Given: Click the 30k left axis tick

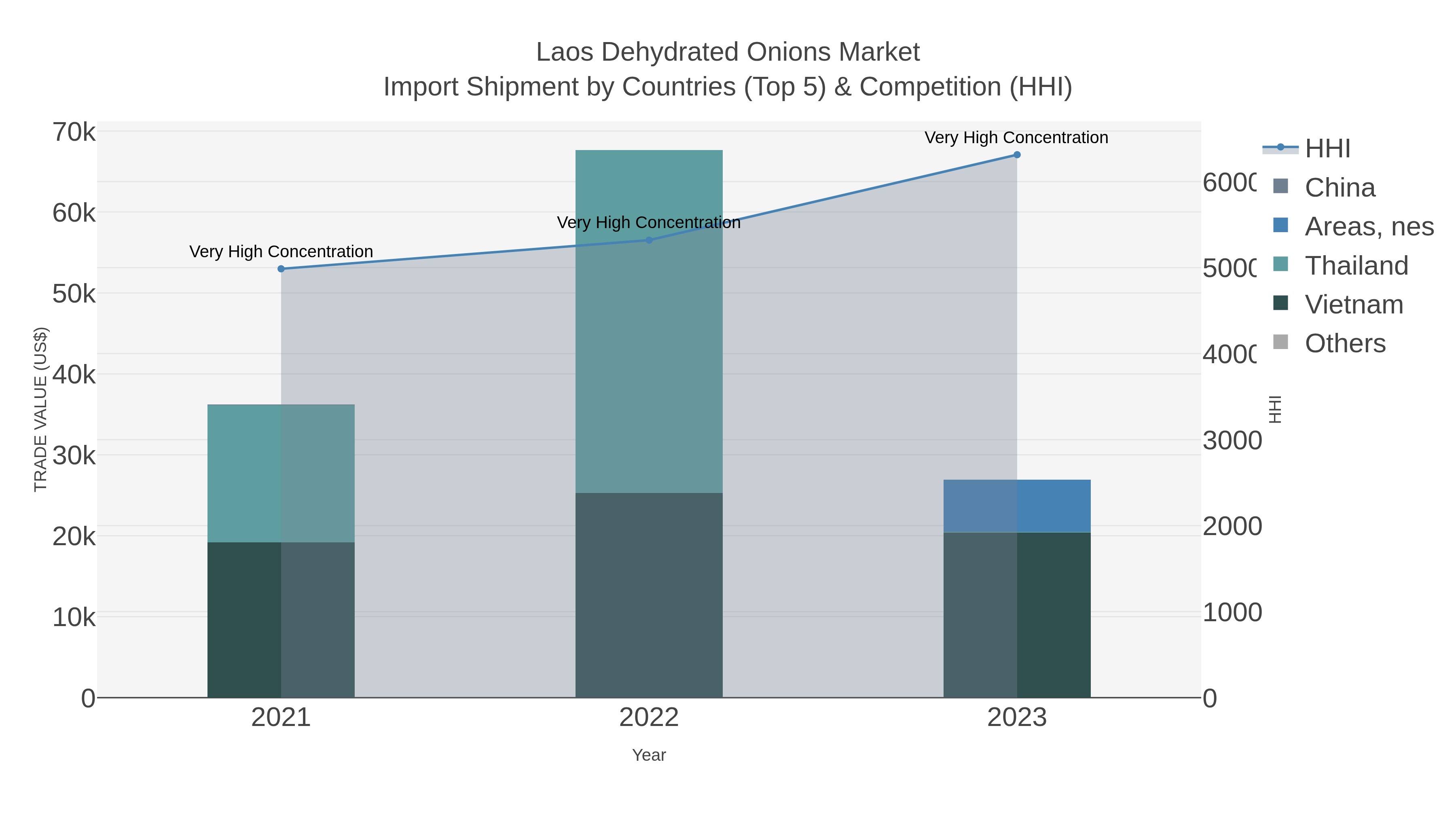Looking at the screenshot, I should pos(74,455).
